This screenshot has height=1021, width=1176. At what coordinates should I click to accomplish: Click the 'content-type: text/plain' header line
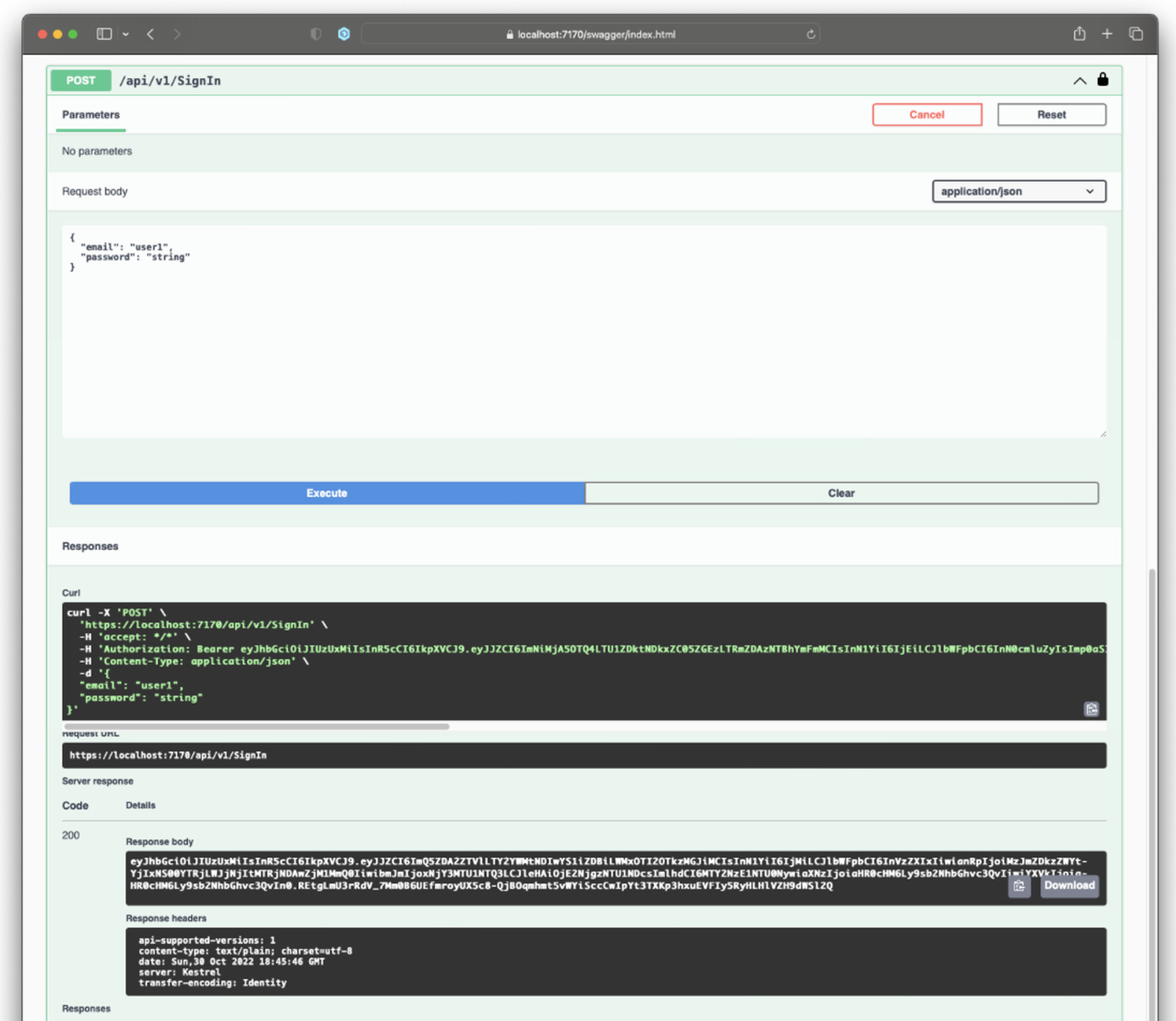pos(245,951)
